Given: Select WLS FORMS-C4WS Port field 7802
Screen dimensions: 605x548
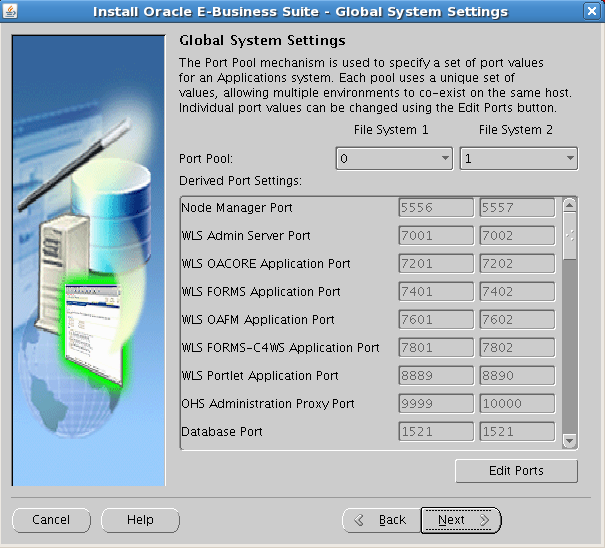Looking at the screenshot, I should 517,347.
